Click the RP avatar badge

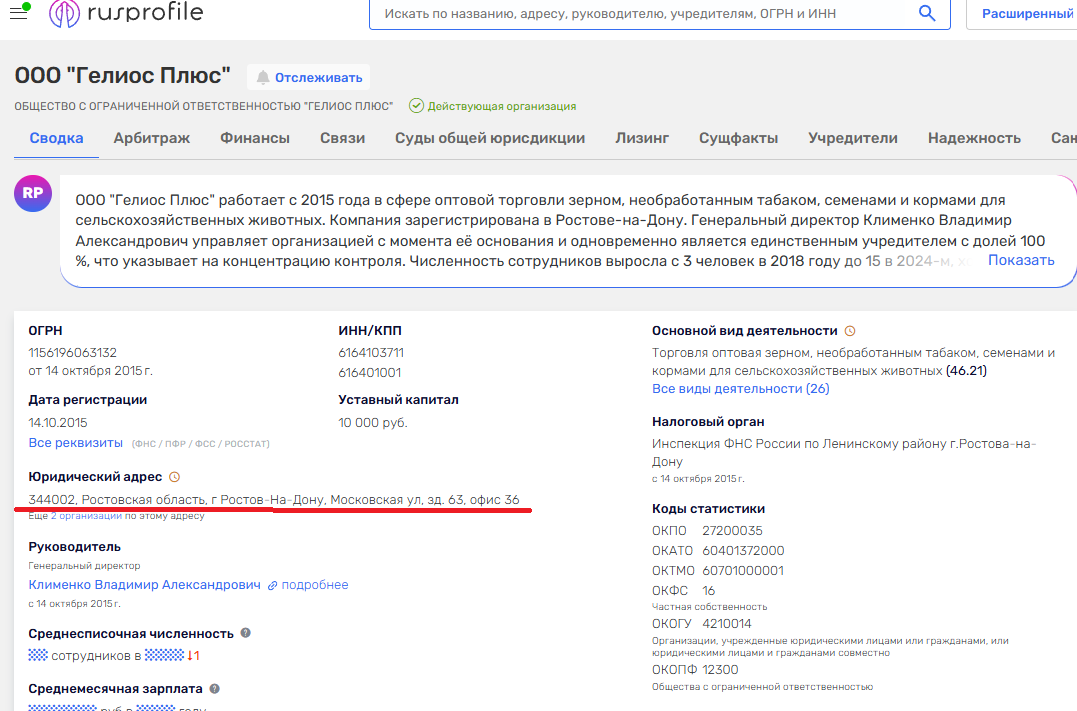[x=33, y=193]
